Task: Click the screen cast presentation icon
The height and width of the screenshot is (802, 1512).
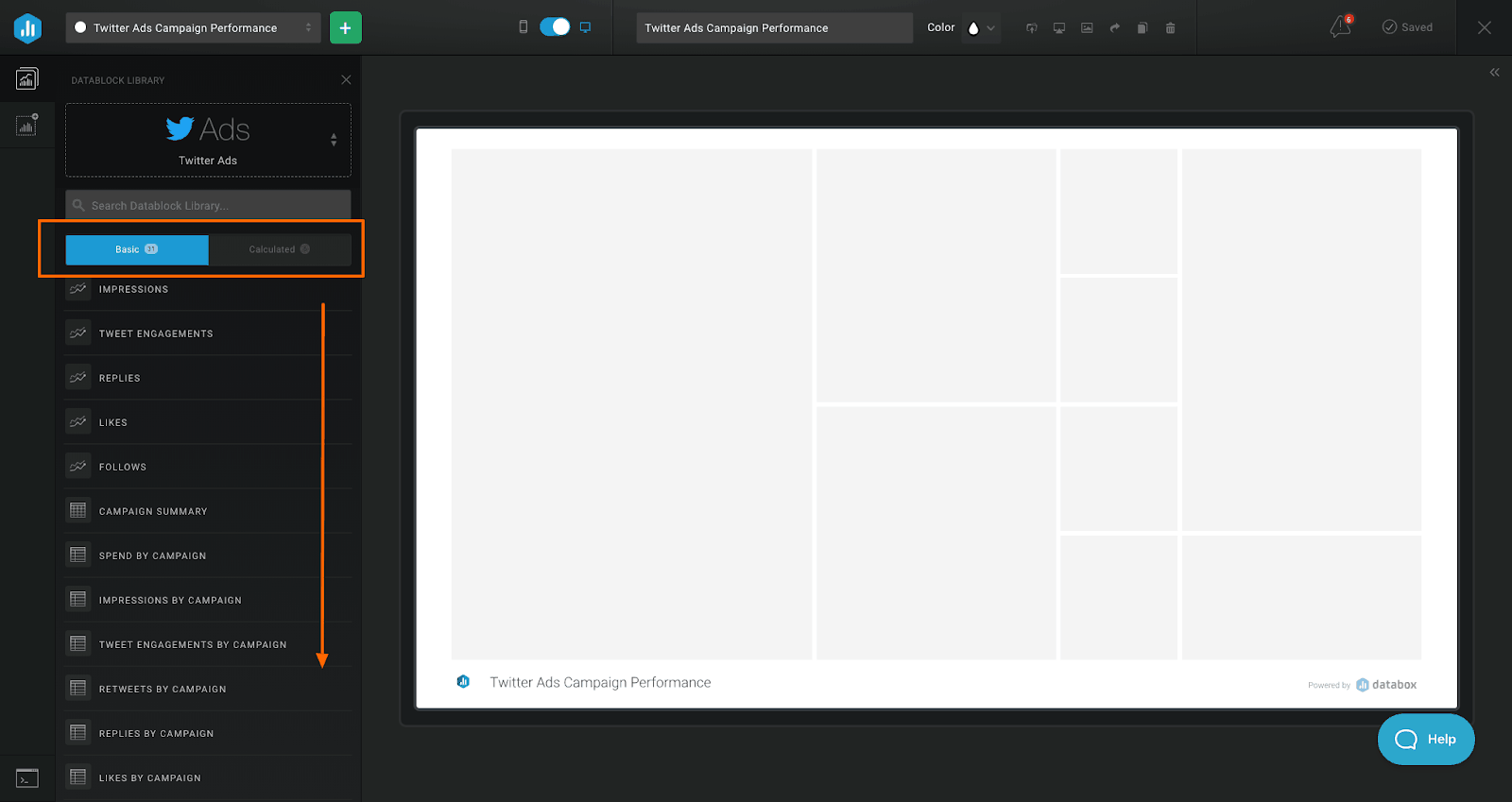Action: click(x=1059, y=28)
